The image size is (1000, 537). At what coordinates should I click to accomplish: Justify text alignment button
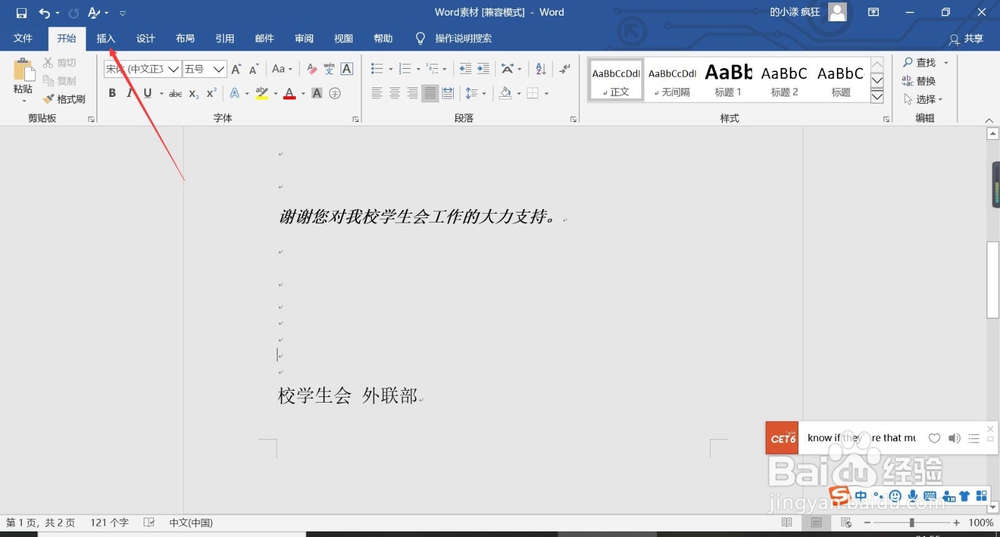(430, 94)
